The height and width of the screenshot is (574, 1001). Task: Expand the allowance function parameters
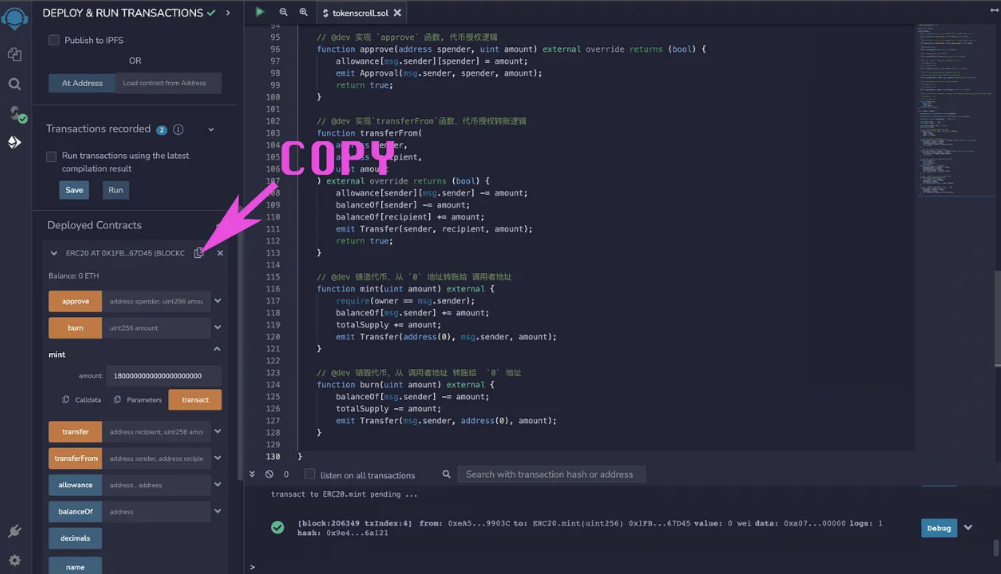point(218,485)
